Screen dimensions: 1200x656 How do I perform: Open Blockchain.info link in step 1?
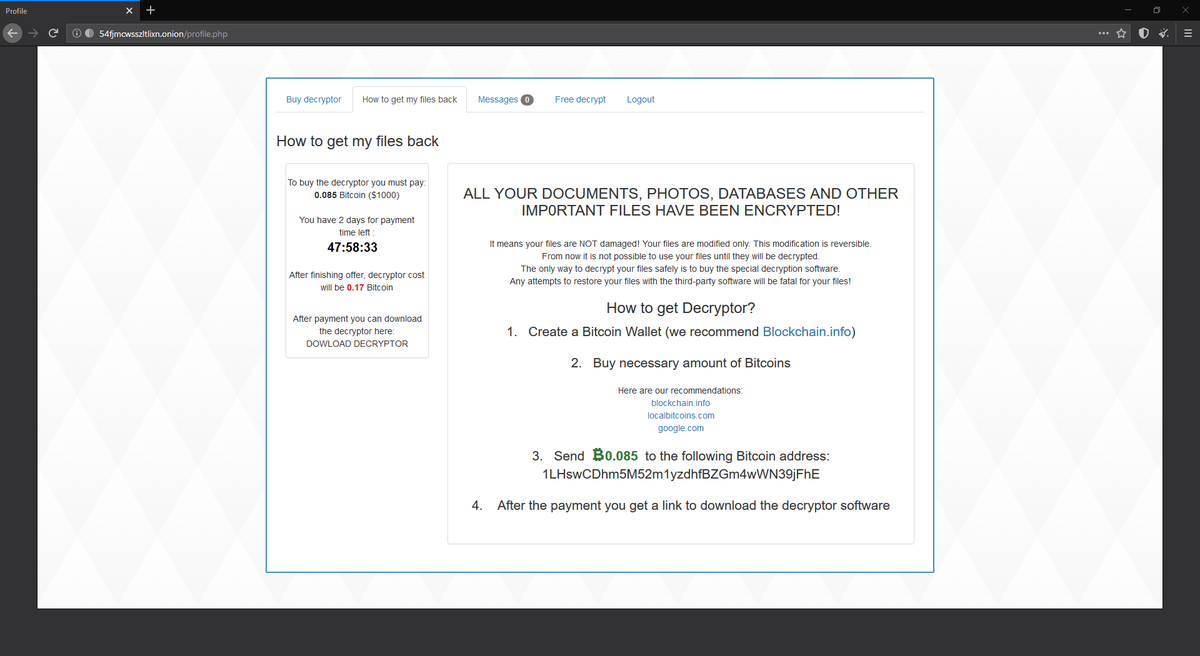(x=809, y=332)
